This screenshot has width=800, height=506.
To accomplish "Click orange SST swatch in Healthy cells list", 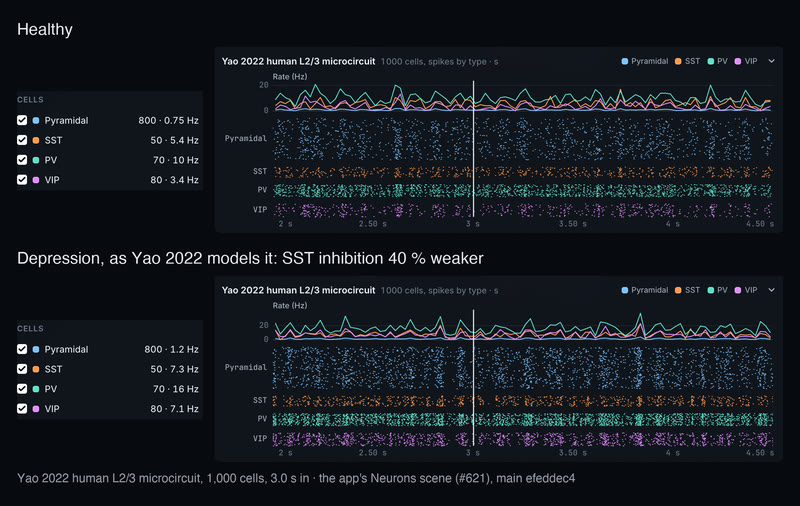I will coord(36,140).
